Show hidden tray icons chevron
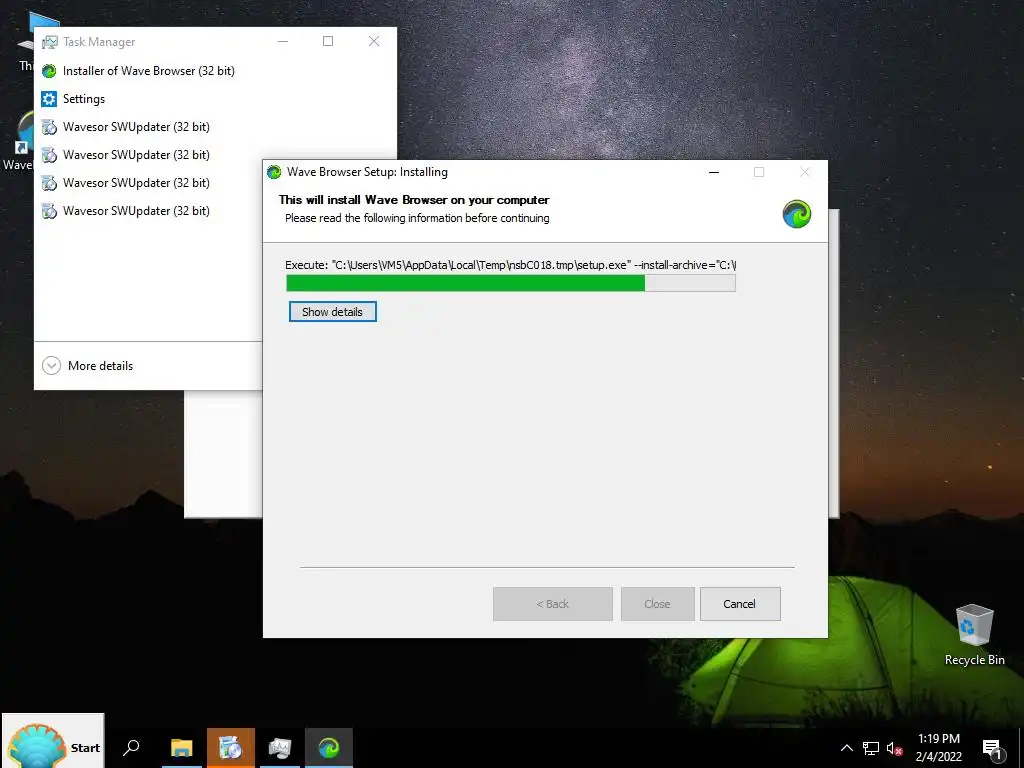Screen dimensions: 1024x768 pos(846,748)
